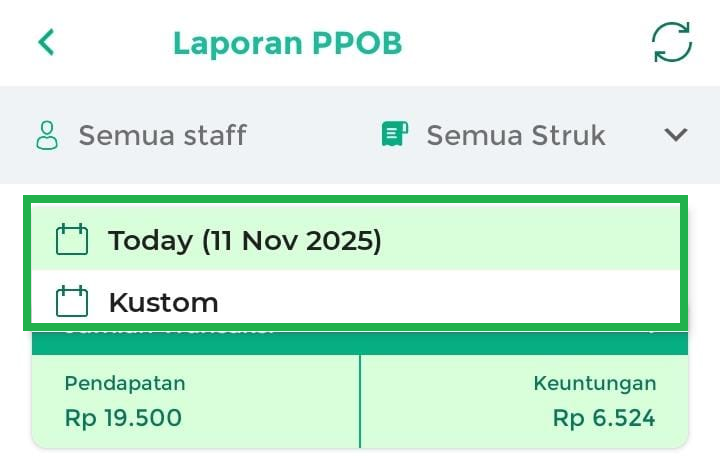The height and width of the screenshot is (456, 720).
Task: Expand the chevron next to Semua Struk
Action: click(x=676, y=135)
